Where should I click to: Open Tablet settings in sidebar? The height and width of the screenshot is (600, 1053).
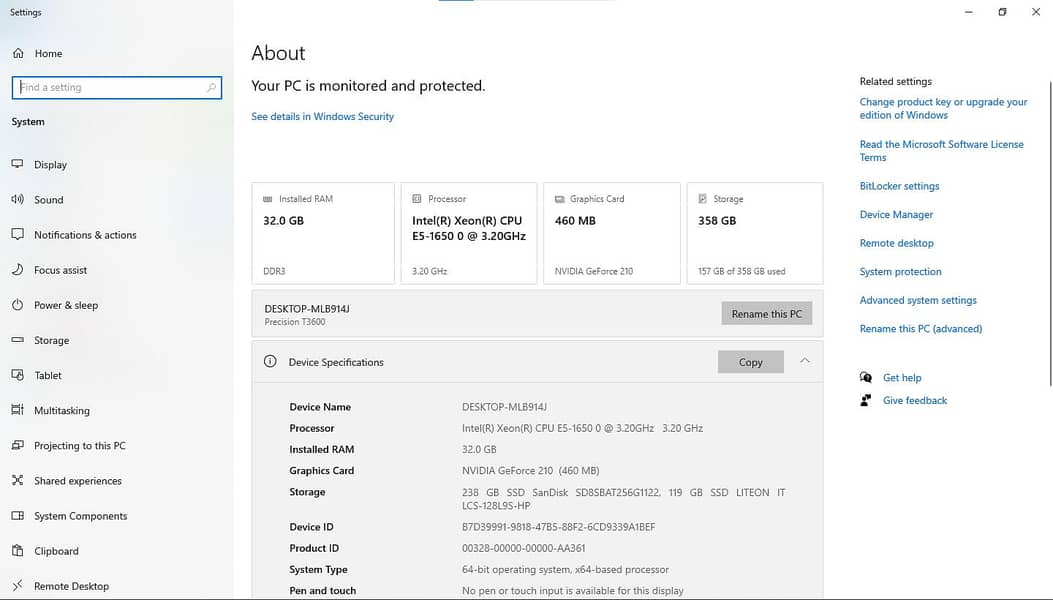pyautogui.click(x=117, y=376)
